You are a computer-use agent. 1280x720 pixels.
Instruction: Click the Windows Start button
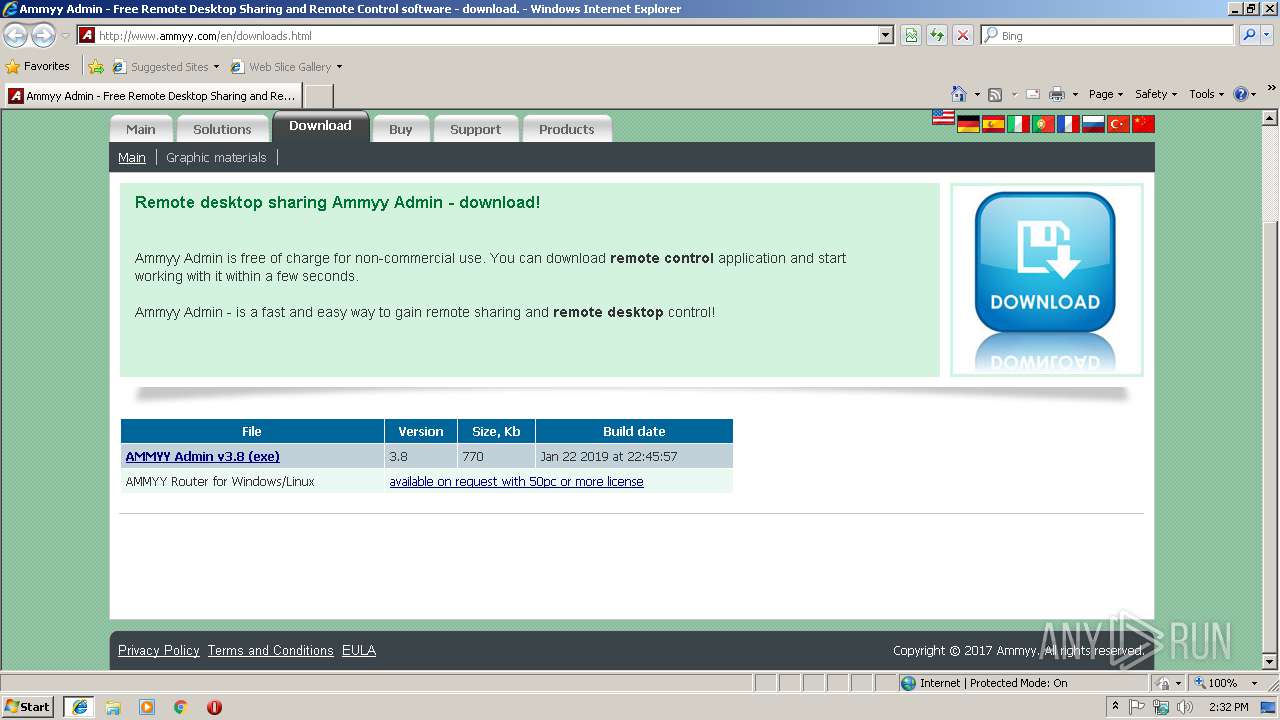point(28,707)
